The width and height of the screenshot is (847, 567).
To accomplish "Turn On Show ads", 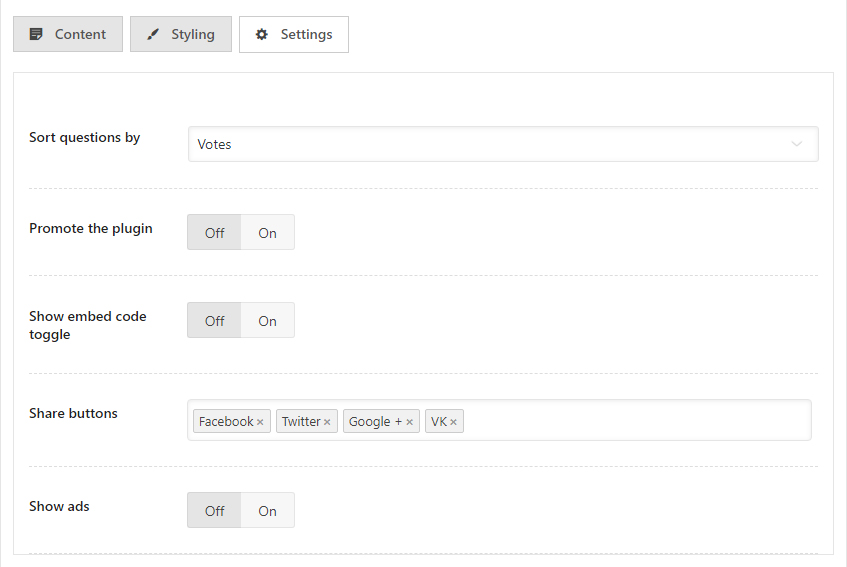I will [x=267, y=511].
